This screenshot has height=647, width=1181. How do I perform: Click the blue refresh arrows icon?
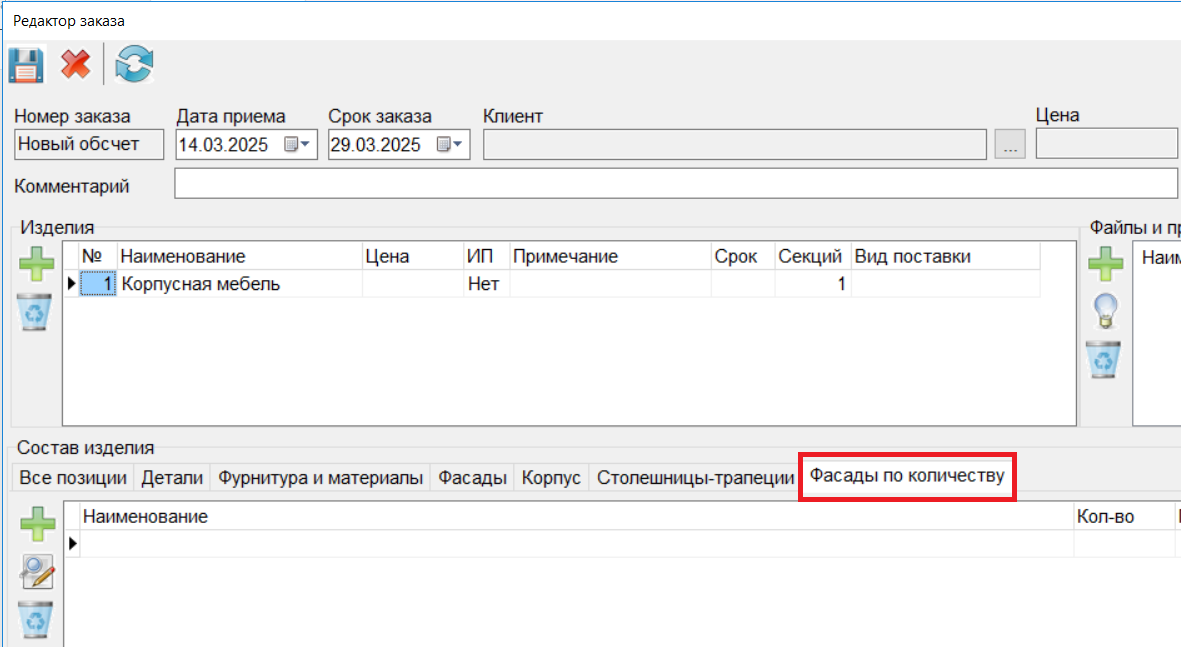(x=134, y=66)
